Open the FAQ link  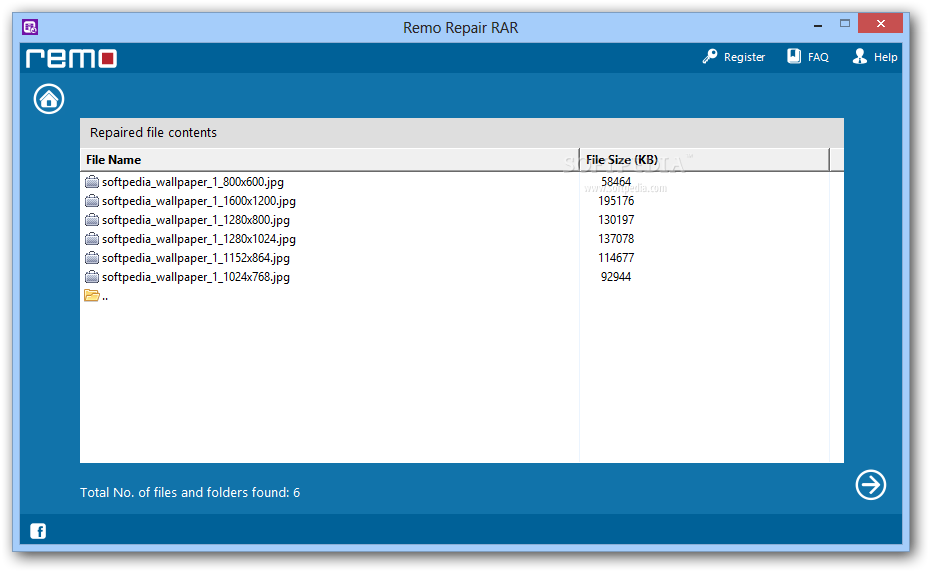(818, 57)
